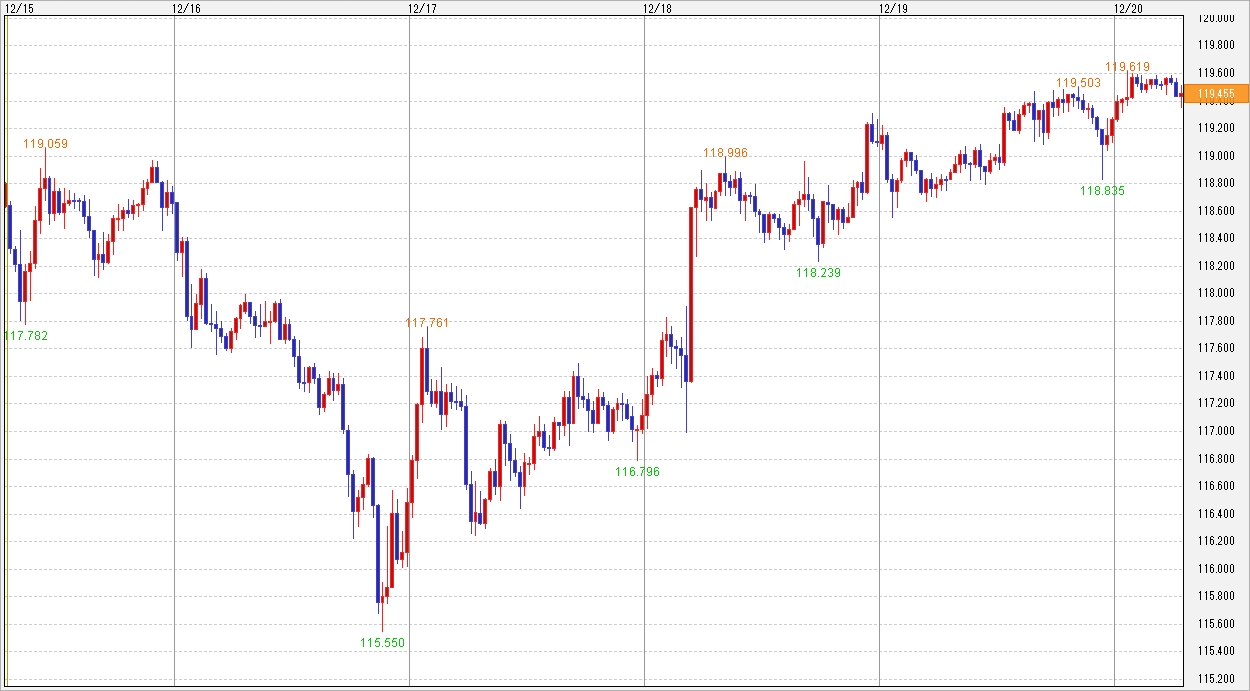Click the 115.200 price axis label
The width and height of the screenshot is (1250, 691).
[x=1215, y=679]
